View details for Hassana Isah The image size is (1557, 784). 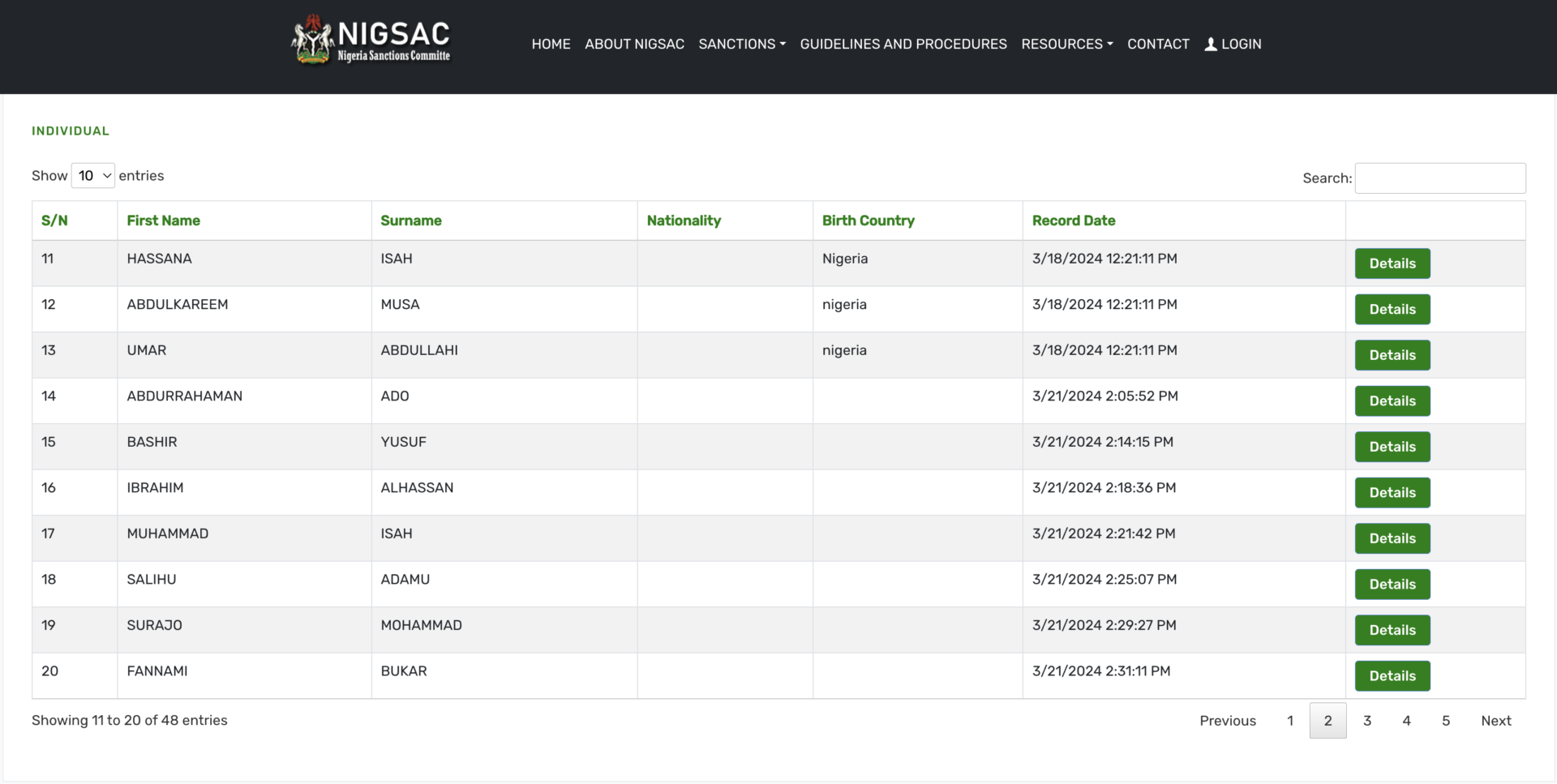(x=1392, y=263)
